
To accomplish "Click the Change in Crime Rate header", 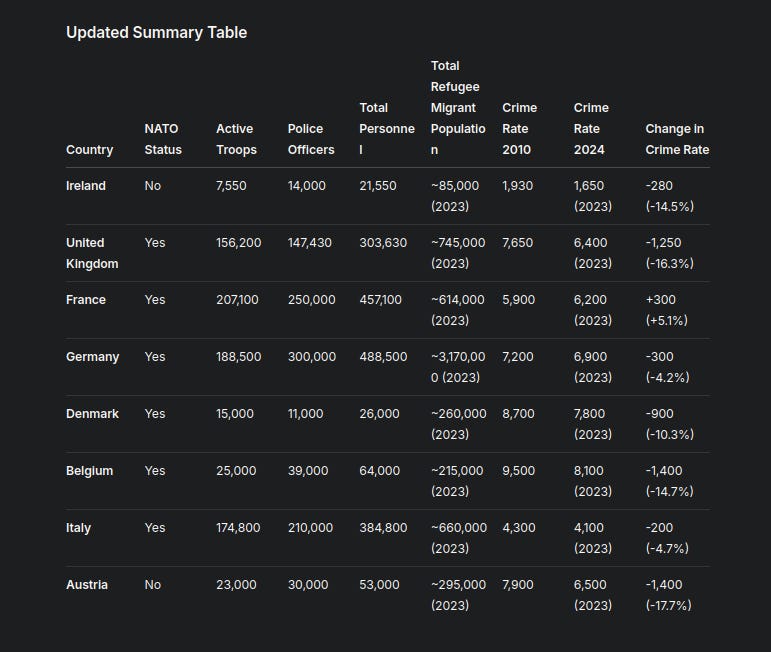I will pyautogui.click(x=677, y=139).
